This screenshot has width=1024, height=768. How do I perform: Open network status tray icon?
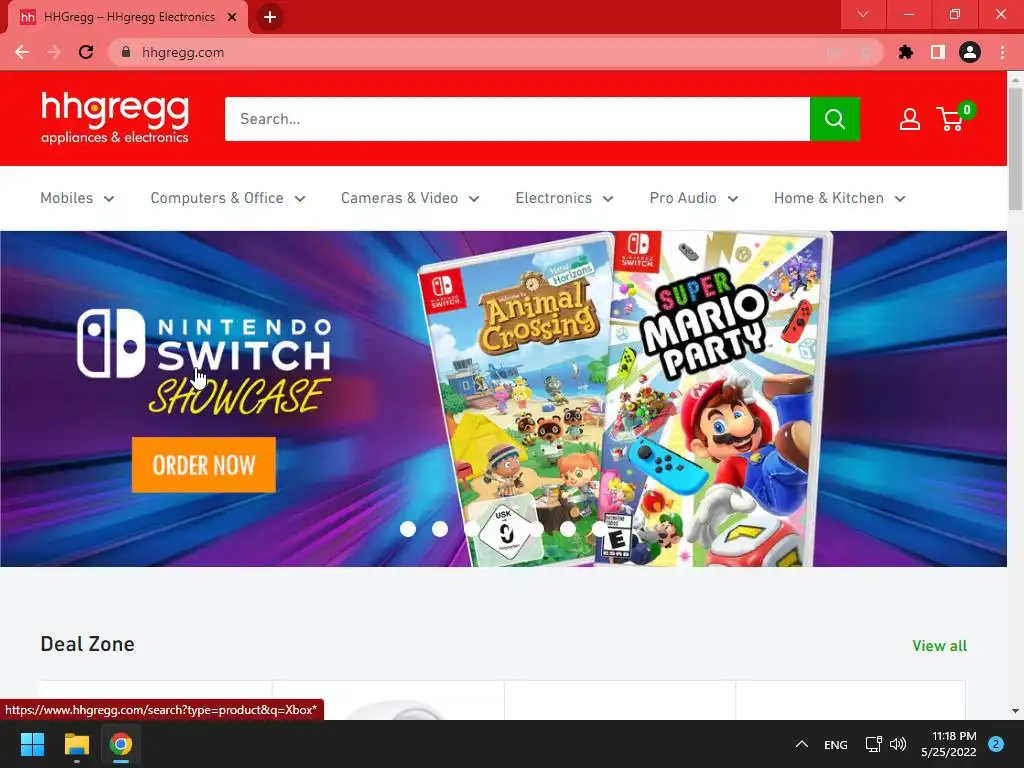(x=873, y=744)
